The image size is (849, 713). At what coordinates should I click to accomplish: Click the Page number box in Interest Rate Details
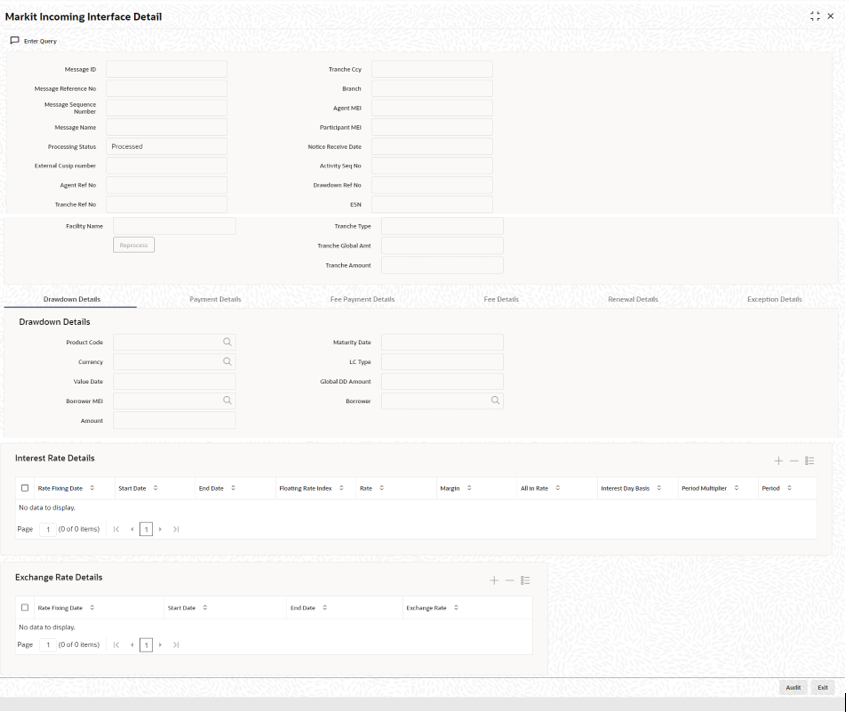point(48,529)
